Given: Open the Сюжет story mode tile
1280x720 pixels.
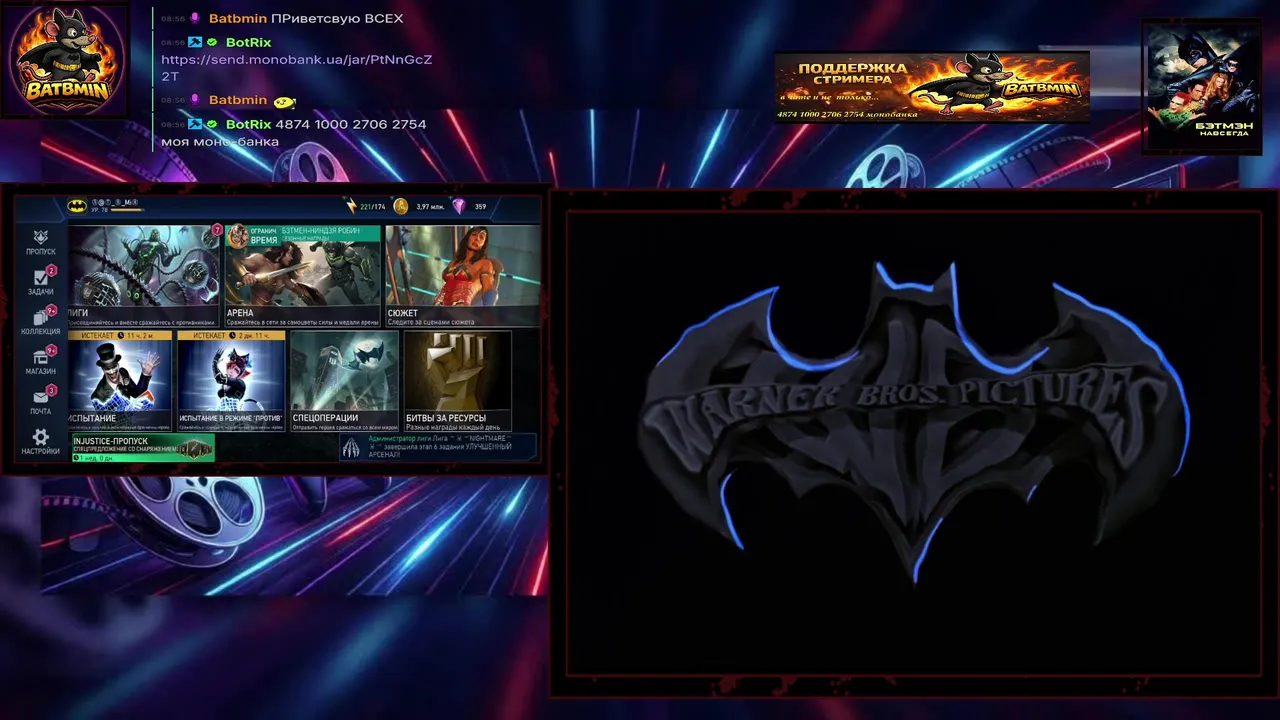Looking at the screenshot, I should (x=463, y=276).
